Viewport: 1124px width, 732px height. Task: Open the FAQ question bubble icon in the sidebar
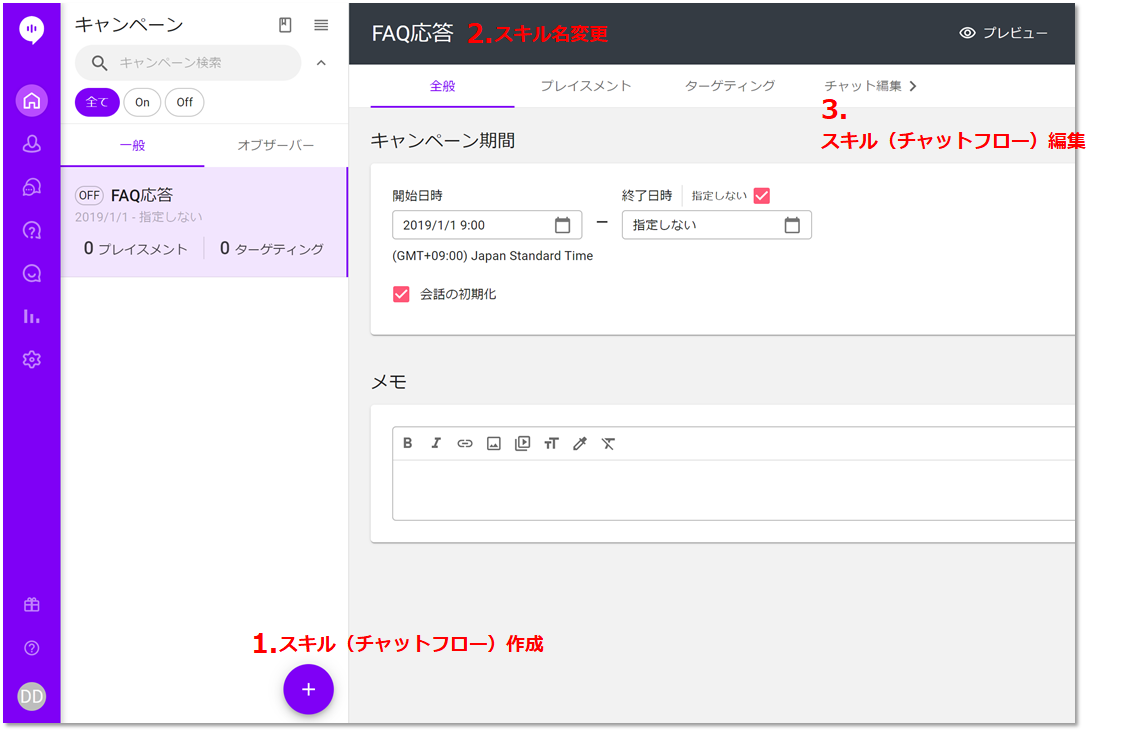32,230
